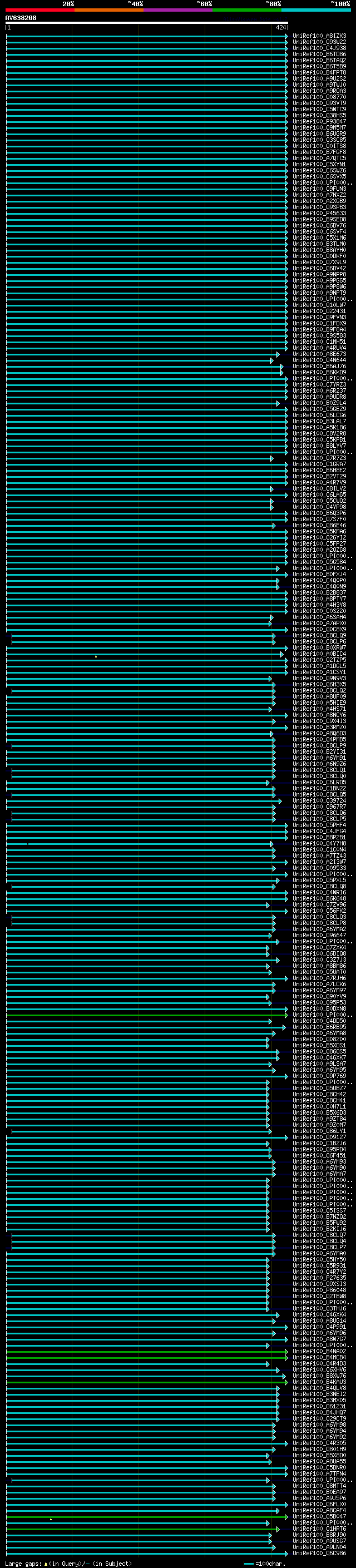Image resolution: width=356 pixels, height=1568 pixels.
Task: Click the UniRef100_A9U2S2 label
Action: pyautogui.click(x=319, y=78)
